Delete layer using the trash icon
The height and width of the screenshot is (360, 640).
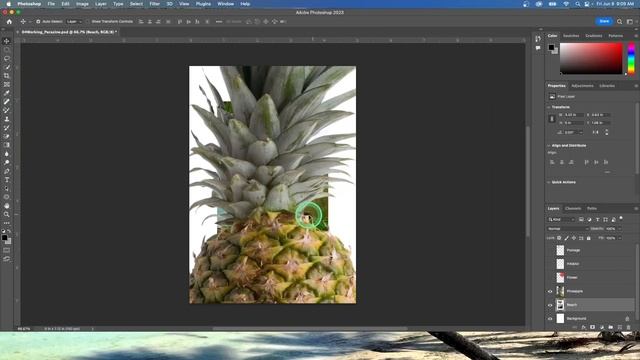pos(629,327)
